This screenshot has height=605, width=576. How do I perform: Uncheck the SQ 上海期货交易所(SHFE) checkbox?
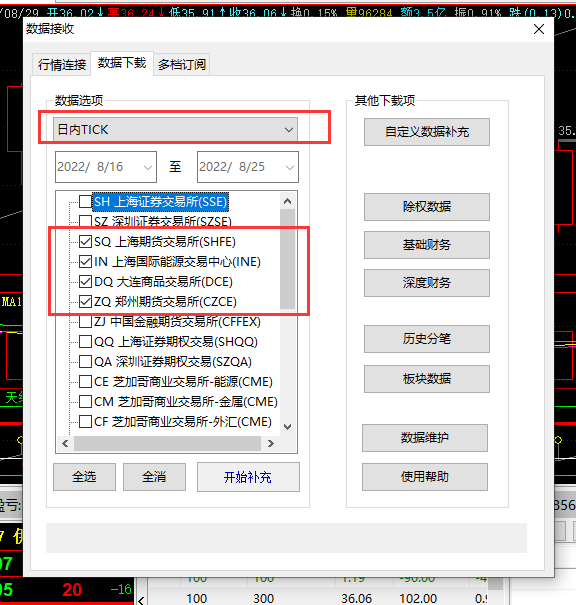pyautogui.click(x=85, y=242)
